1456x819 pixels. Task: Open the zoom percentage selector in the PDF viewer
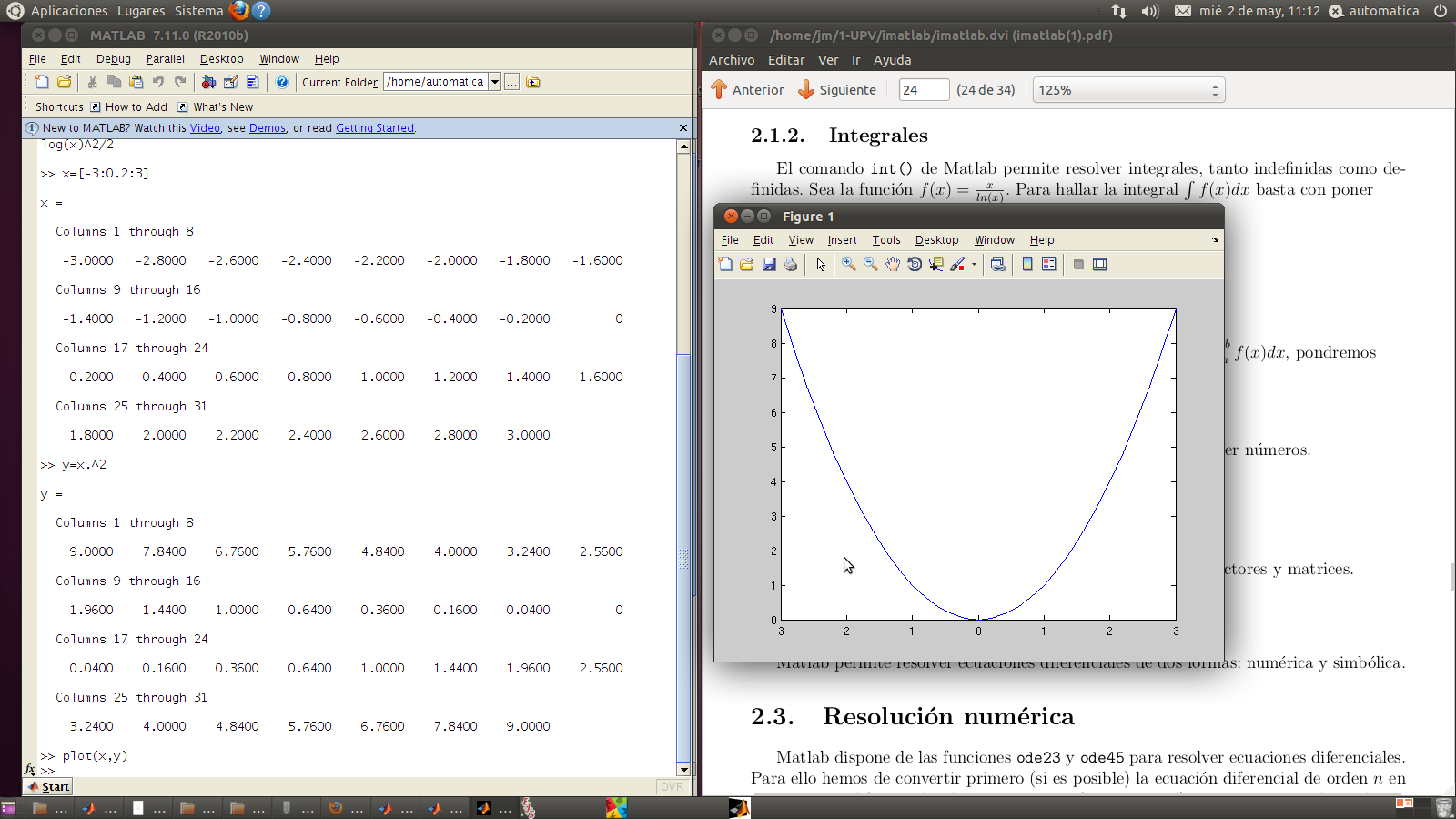[x=1214, y=89]
